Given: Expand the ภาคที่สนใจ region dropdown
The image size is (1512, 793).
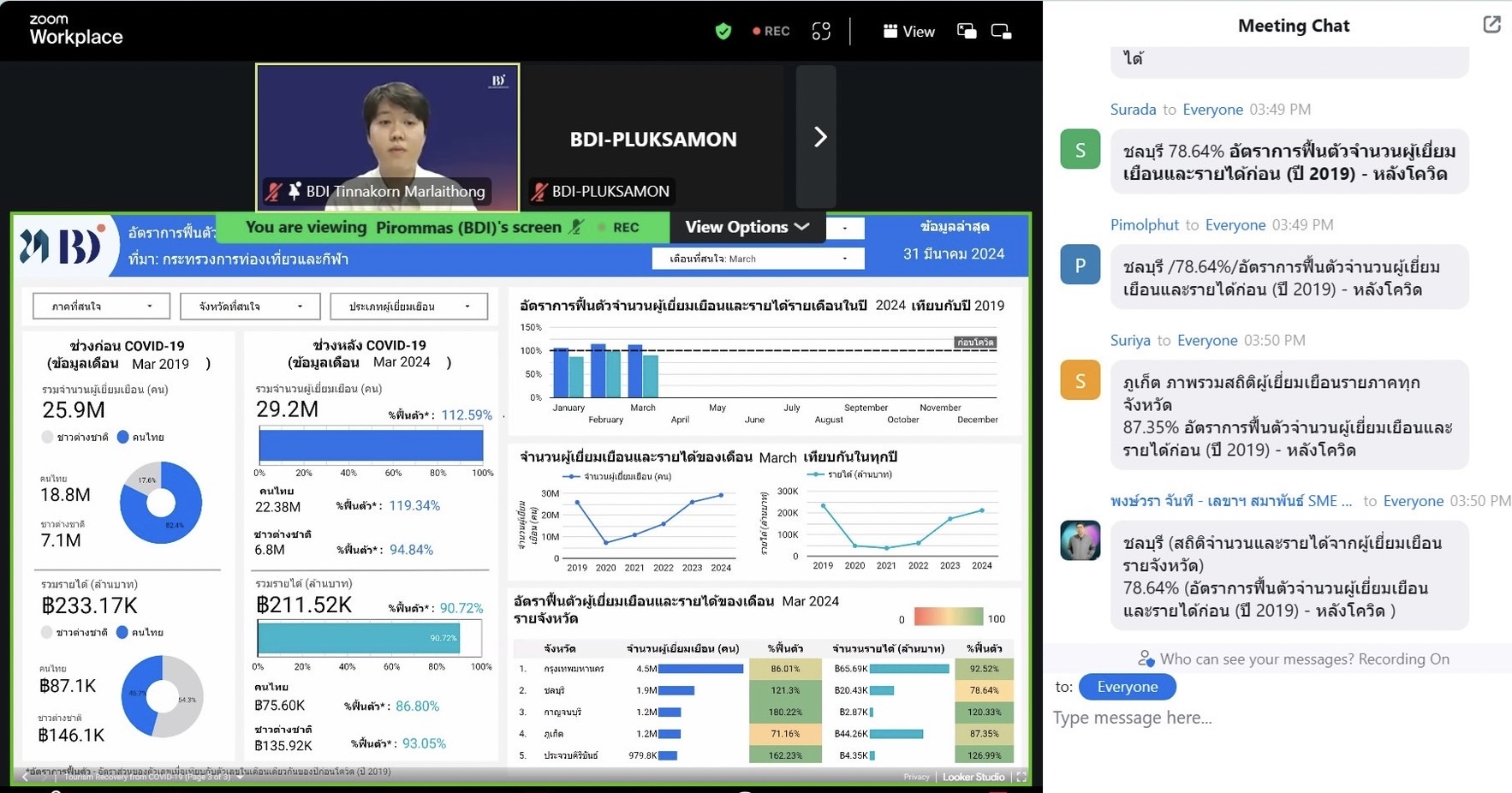Looking at the screenshot, I should click(101, 307).
